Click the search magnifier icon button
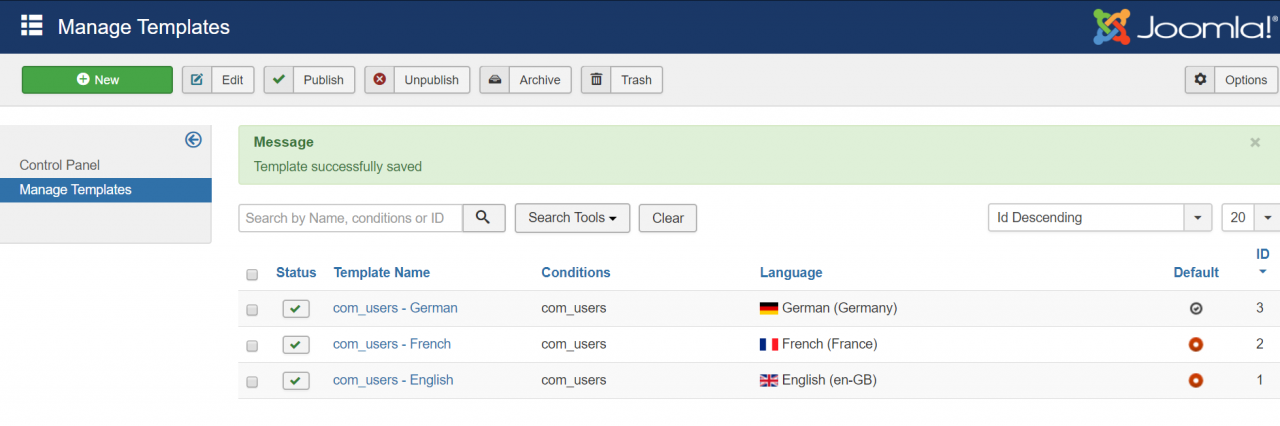1280x426 pixels. coord(484,218)
